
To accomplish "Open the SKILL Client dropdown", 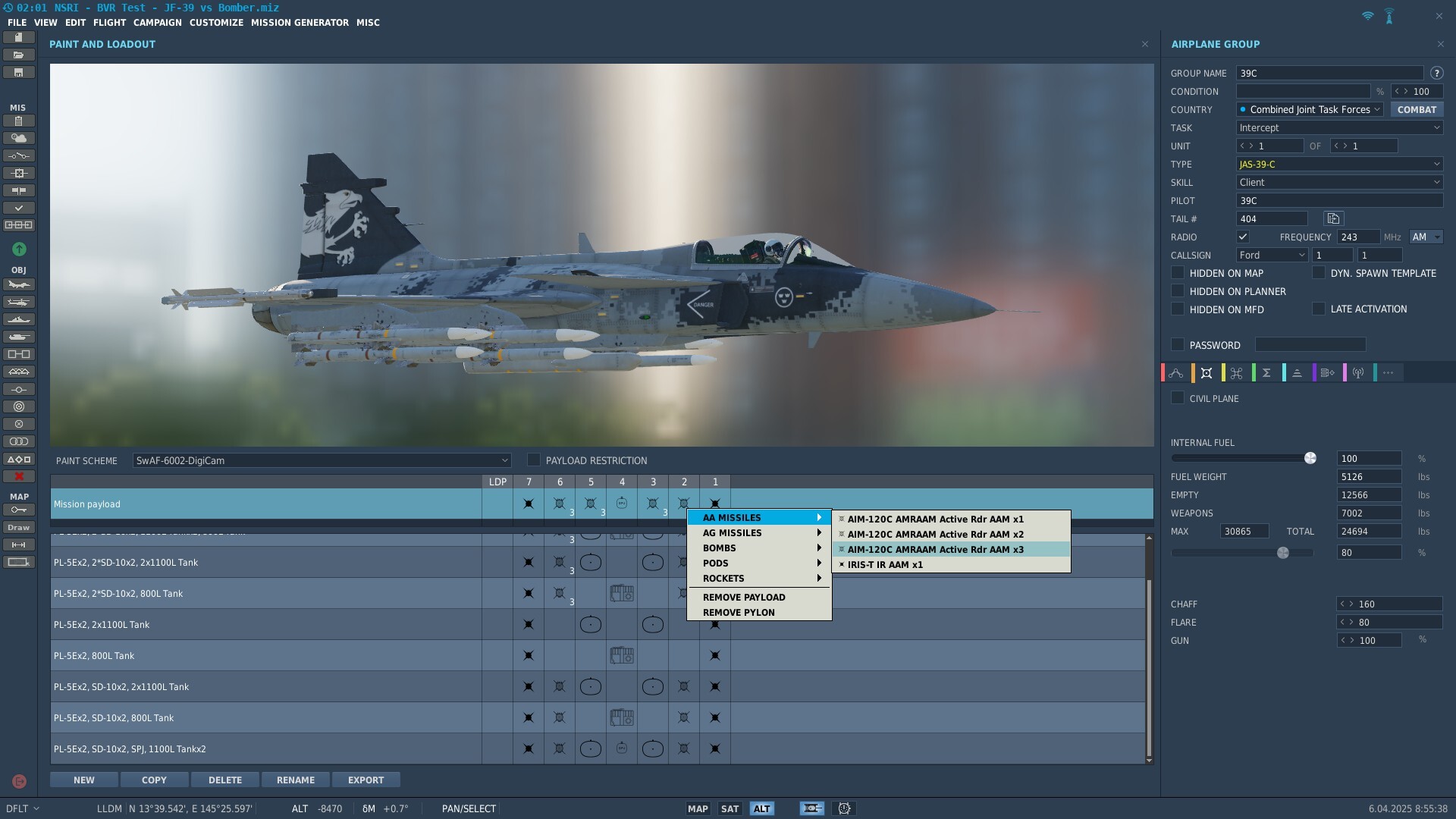I will click(x=1339, y=182).
